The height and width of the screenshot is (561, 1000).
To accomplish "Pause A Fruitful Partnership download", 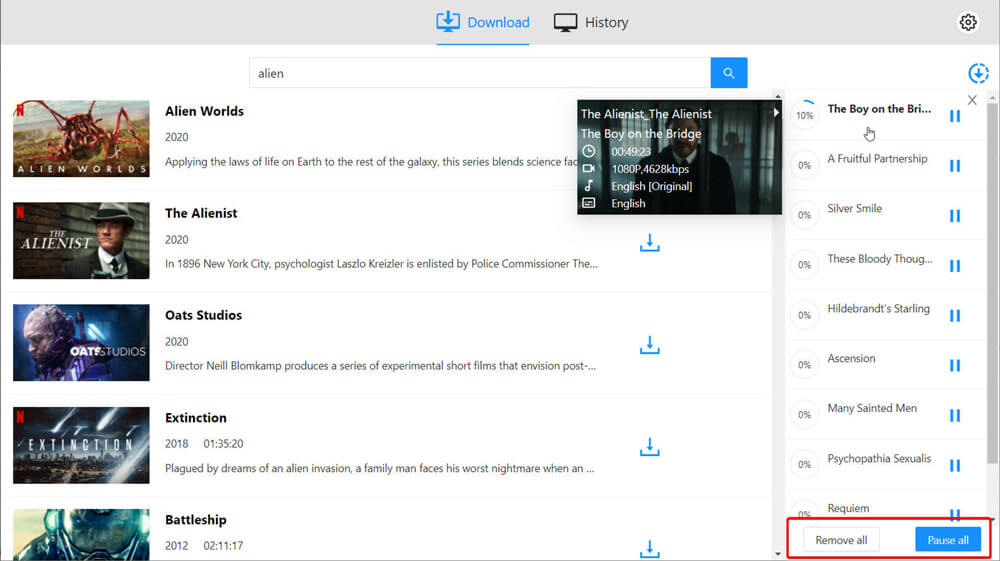I will 954,166.
